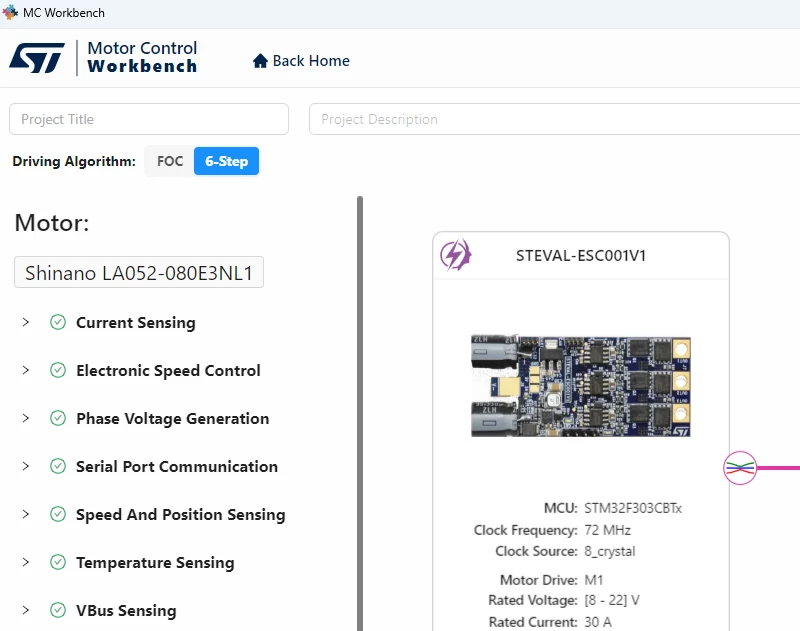Viewport: 800px width, 631px height.
Task: Click the Project Description field
Action: coord(555,119)
